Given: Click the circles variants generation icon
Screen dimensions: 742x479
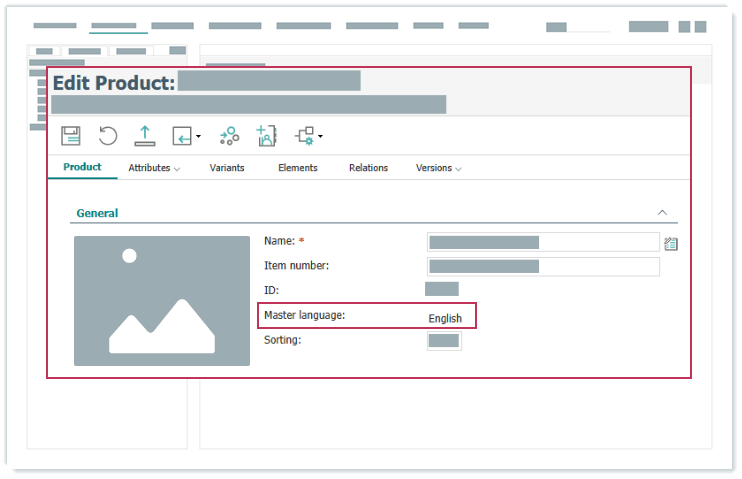Looking at the screenshot, I should point(229,136).
